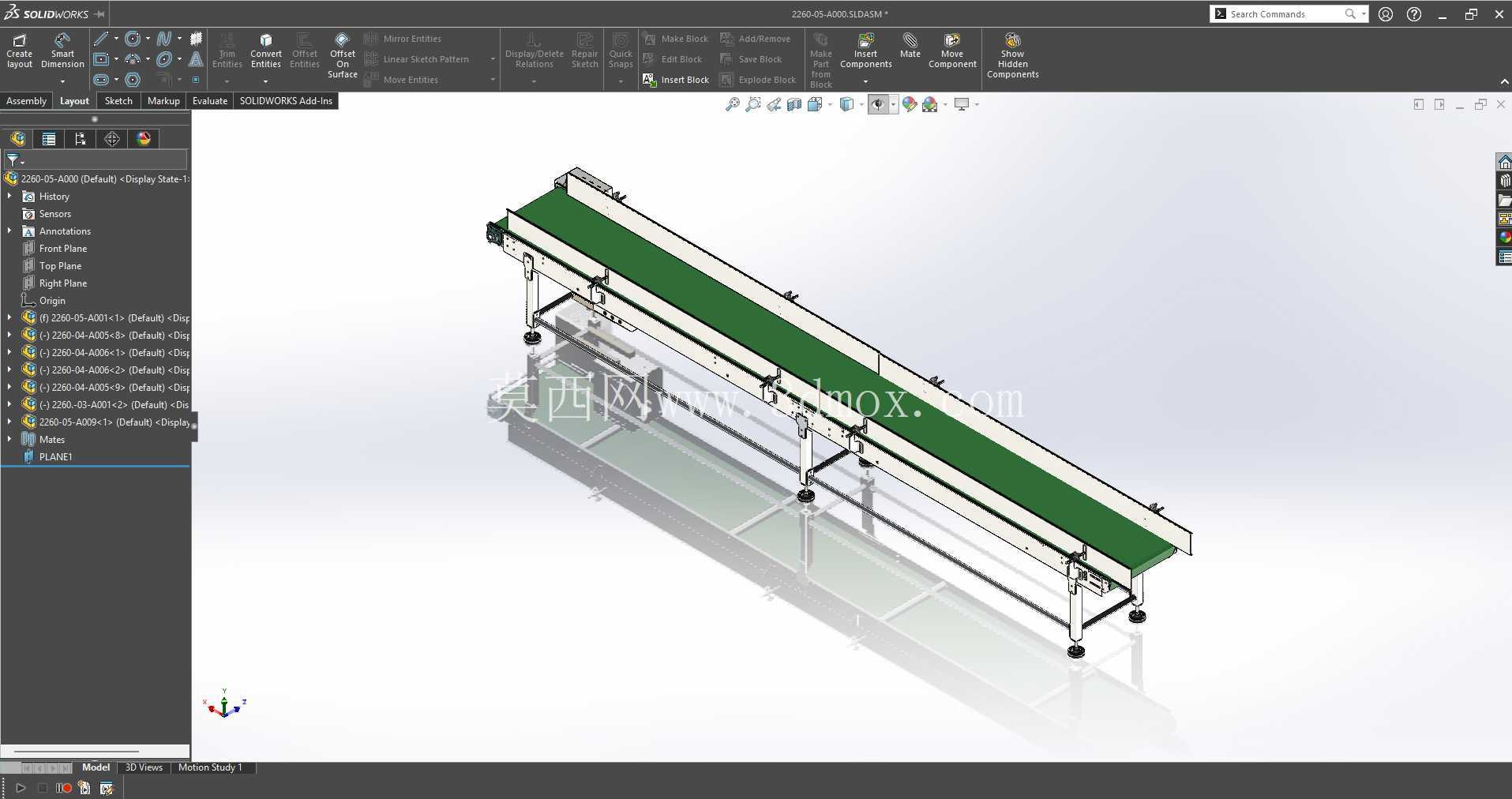Switch to the Markup tab

click(163, 101)
